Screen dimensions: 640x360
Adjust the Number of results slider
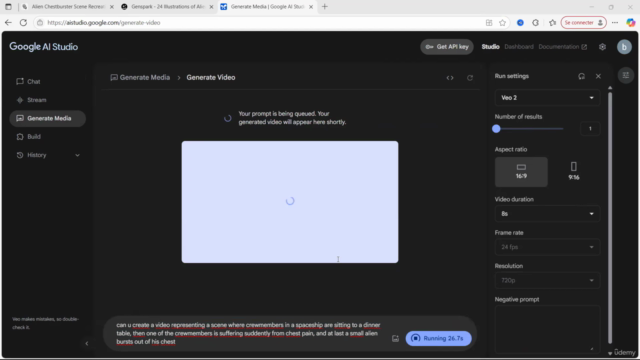[x=529, y=129]
